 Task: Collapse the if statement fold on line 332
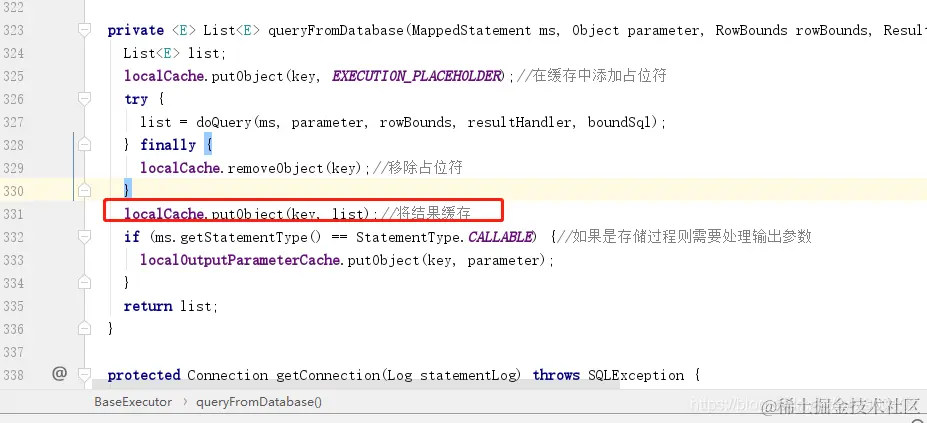tap(85, 237)
